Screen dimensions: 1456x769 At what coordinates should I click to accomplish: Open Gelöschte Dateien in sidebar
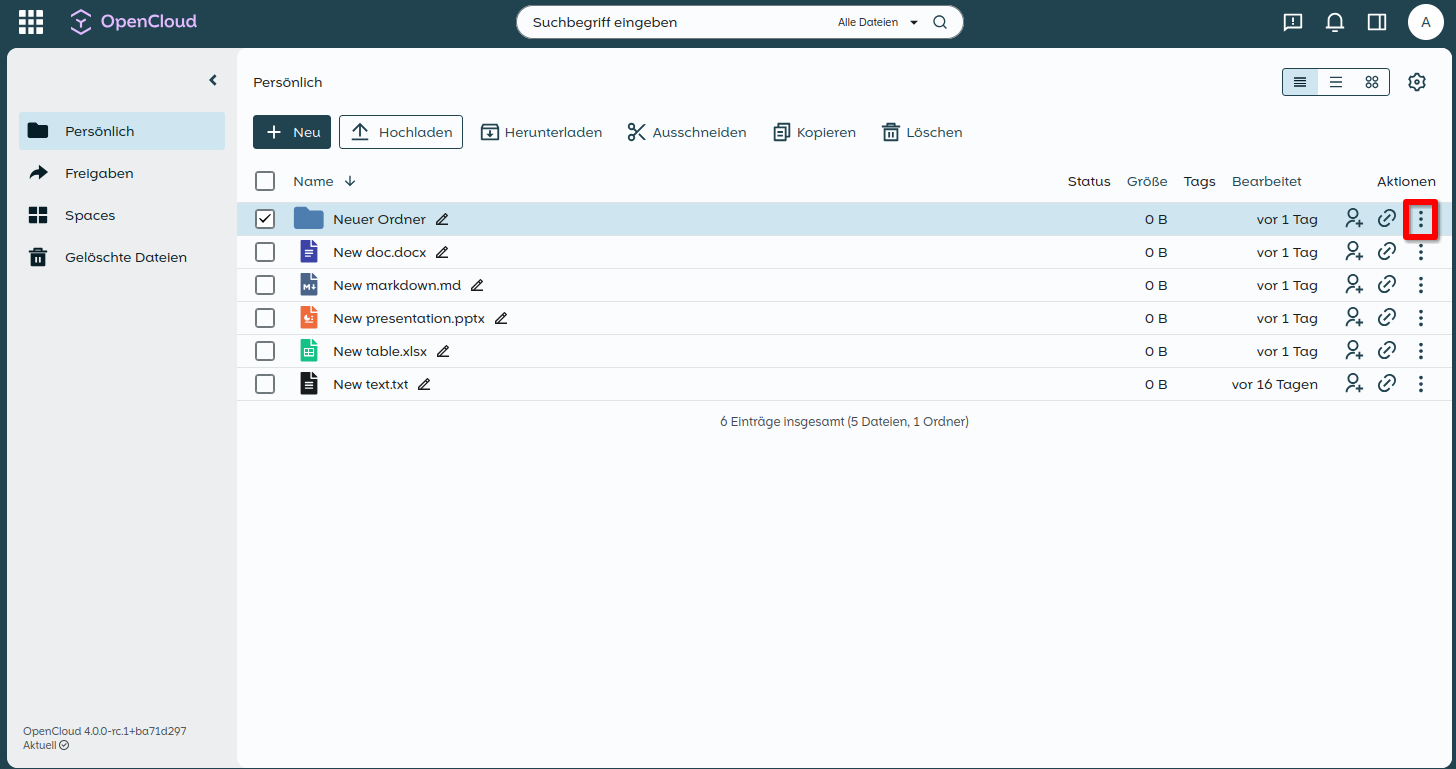pyautogui.click(x=125, y=257)
